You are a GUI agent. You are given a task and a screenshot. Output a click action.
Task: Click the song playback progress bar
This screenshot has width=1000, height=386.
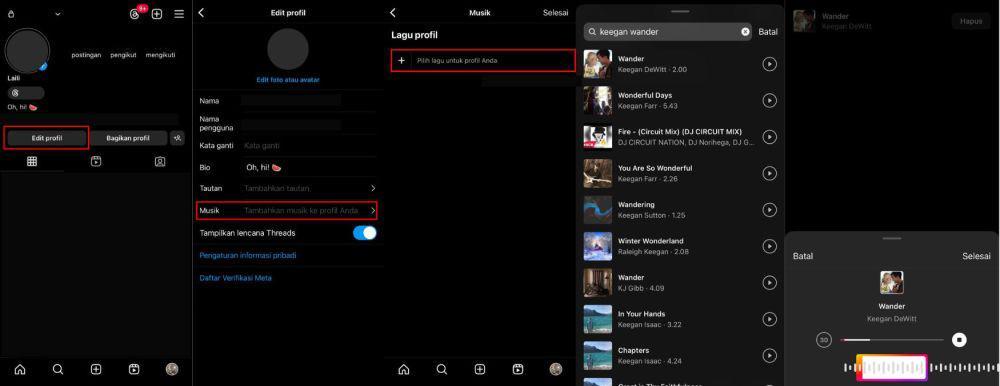click(892, 340)
